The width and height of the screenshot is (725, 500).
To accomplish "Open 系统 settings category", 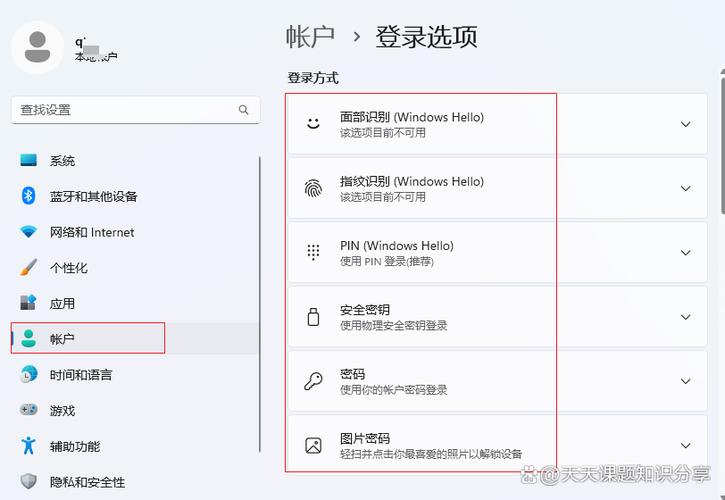I will [135, 160].
